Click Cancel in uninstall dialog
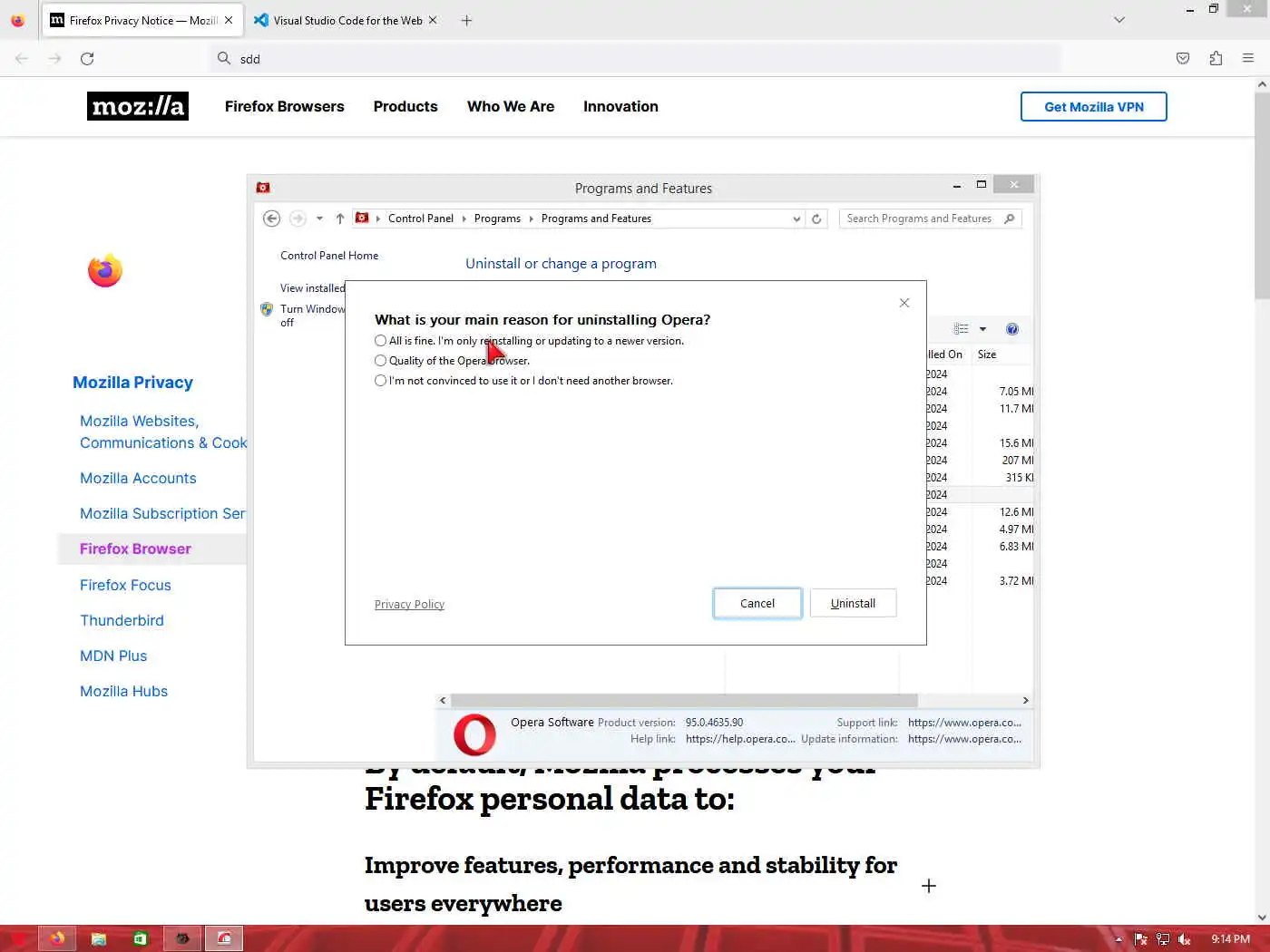 [757, 603]
